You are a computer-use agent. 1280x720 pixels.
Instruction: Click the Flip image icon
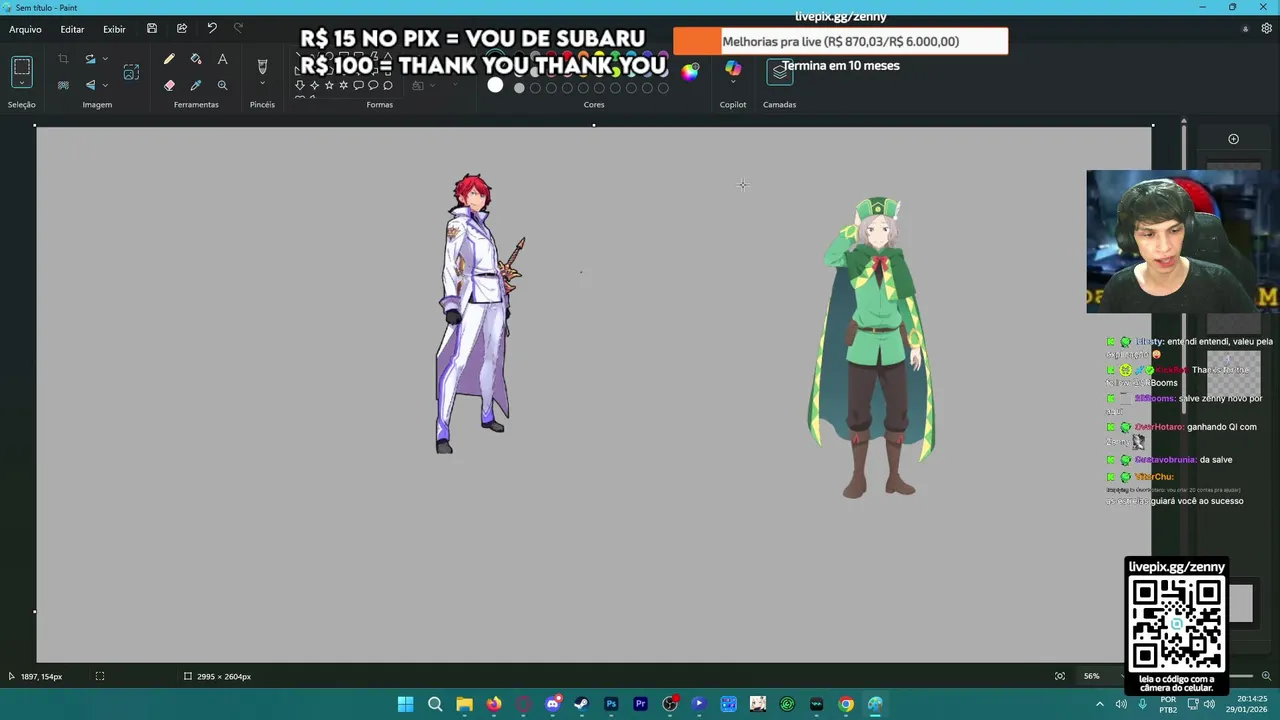(90, 86)
